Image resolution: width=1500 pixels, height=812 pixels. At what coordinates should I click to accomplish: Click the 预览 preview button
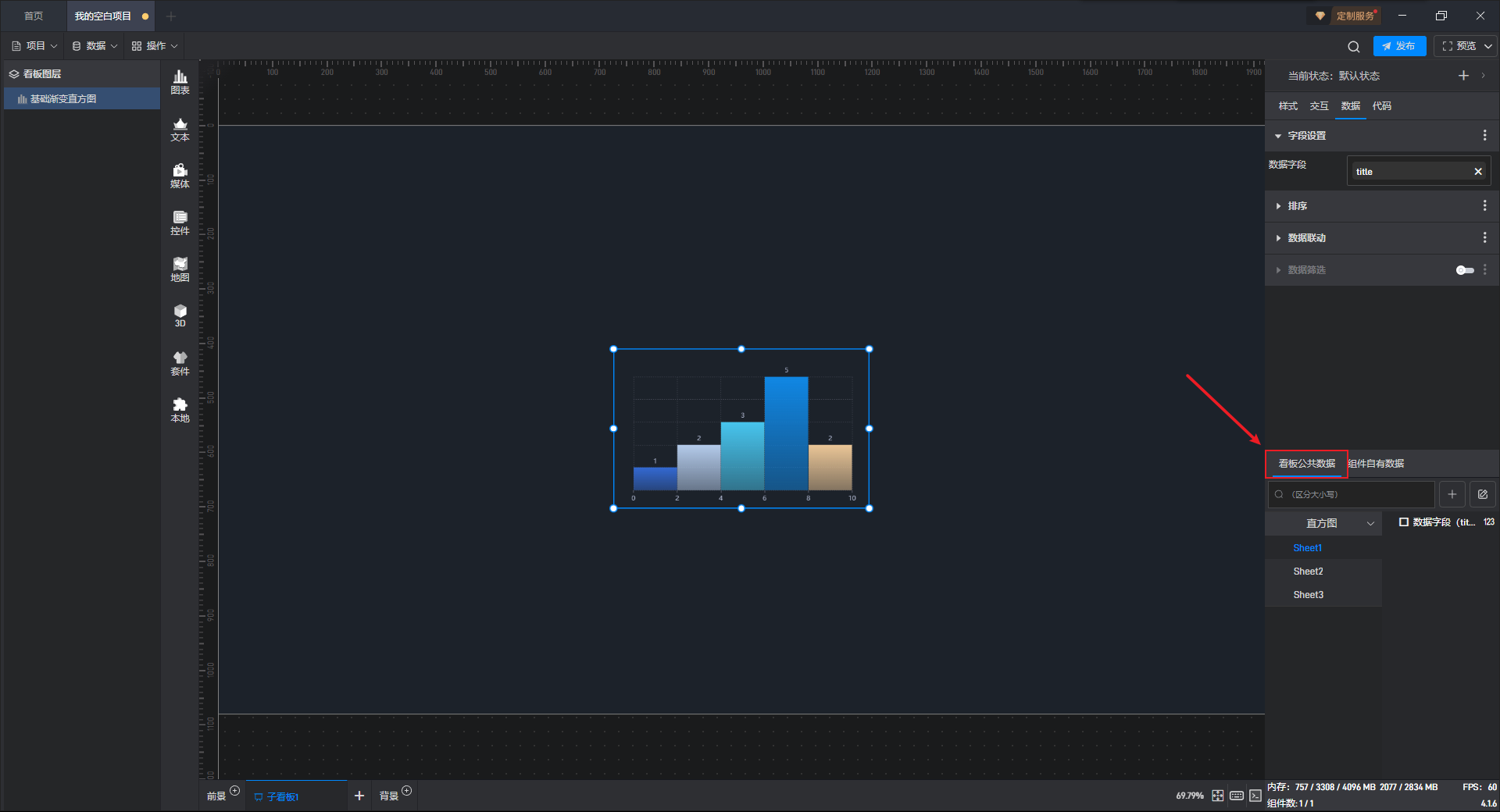(x=1459, y=46)
